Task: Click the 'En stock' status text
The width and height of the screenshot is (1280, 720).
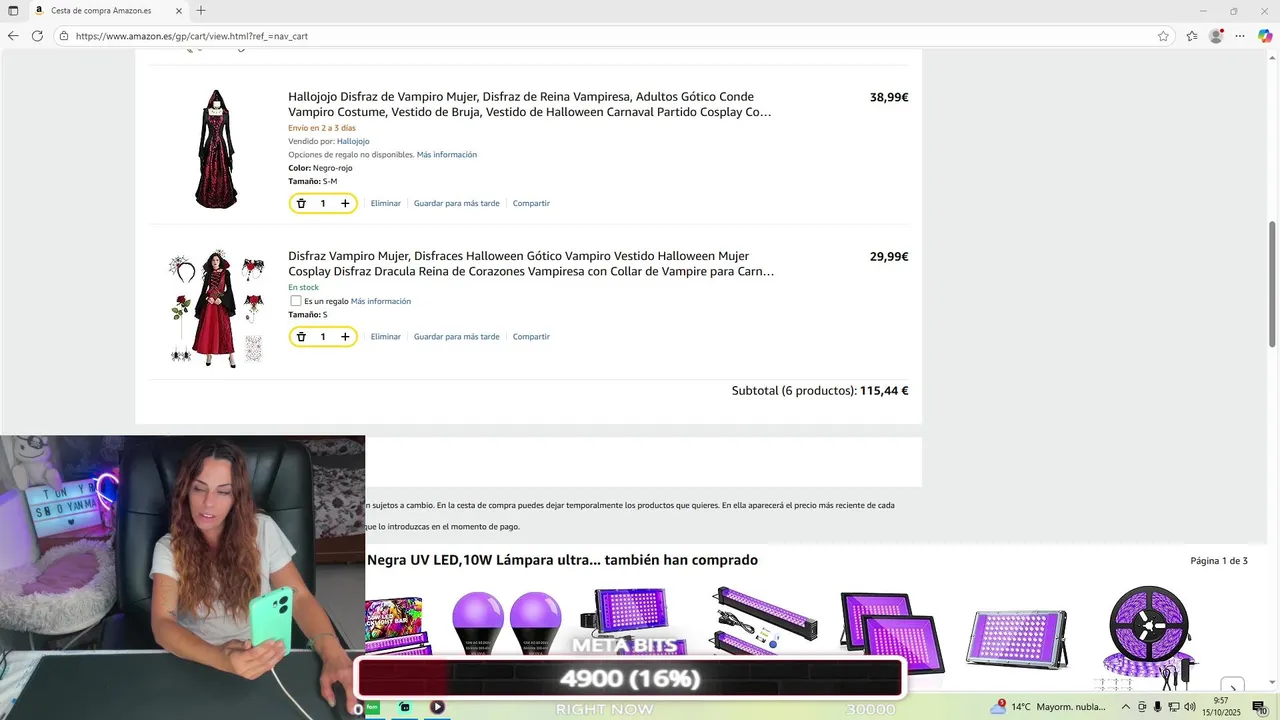Action: 304,287
